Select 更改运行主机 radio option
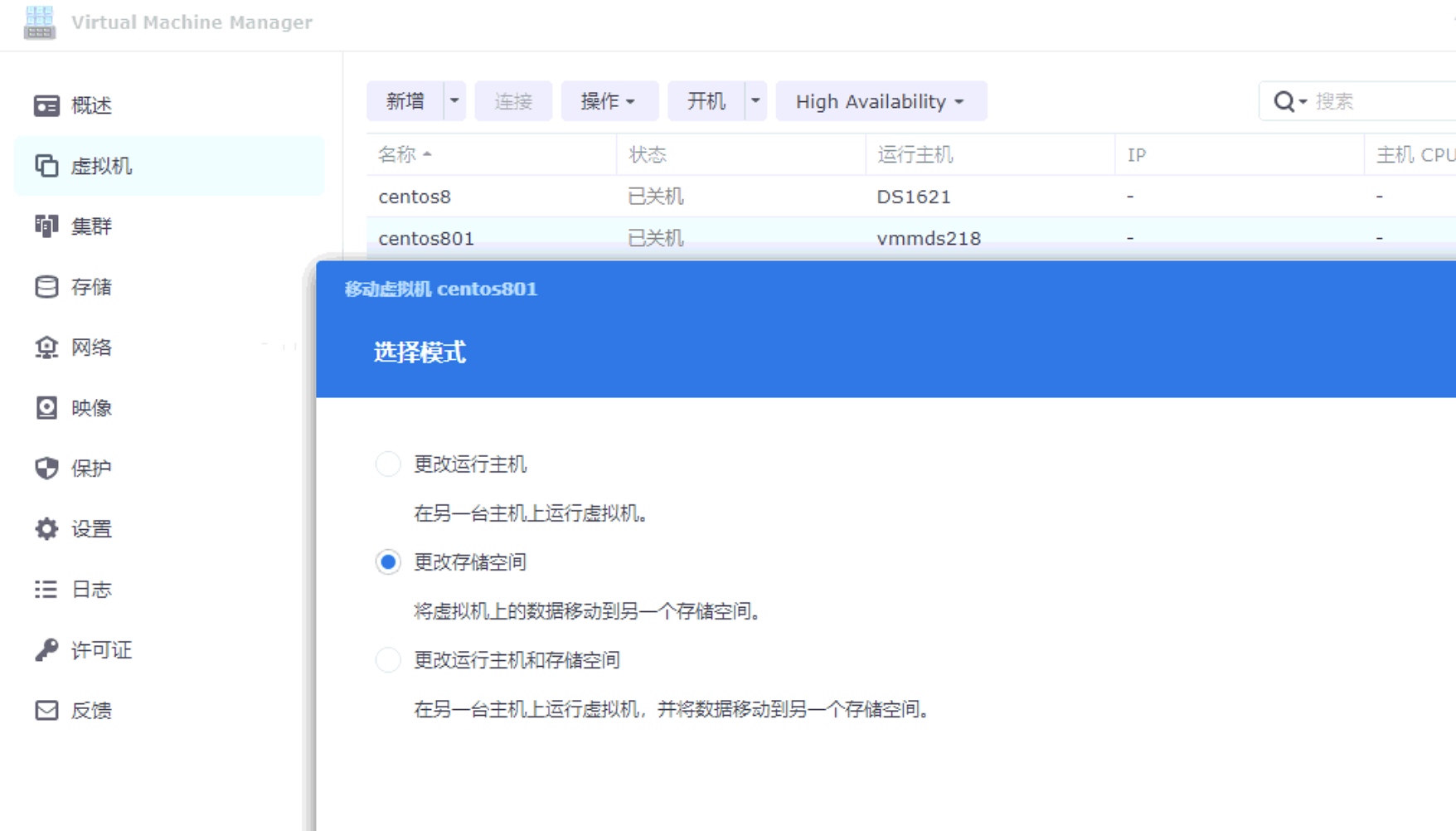The width and height of the screenshot is (1456, 831). click(x=388, y=464)
